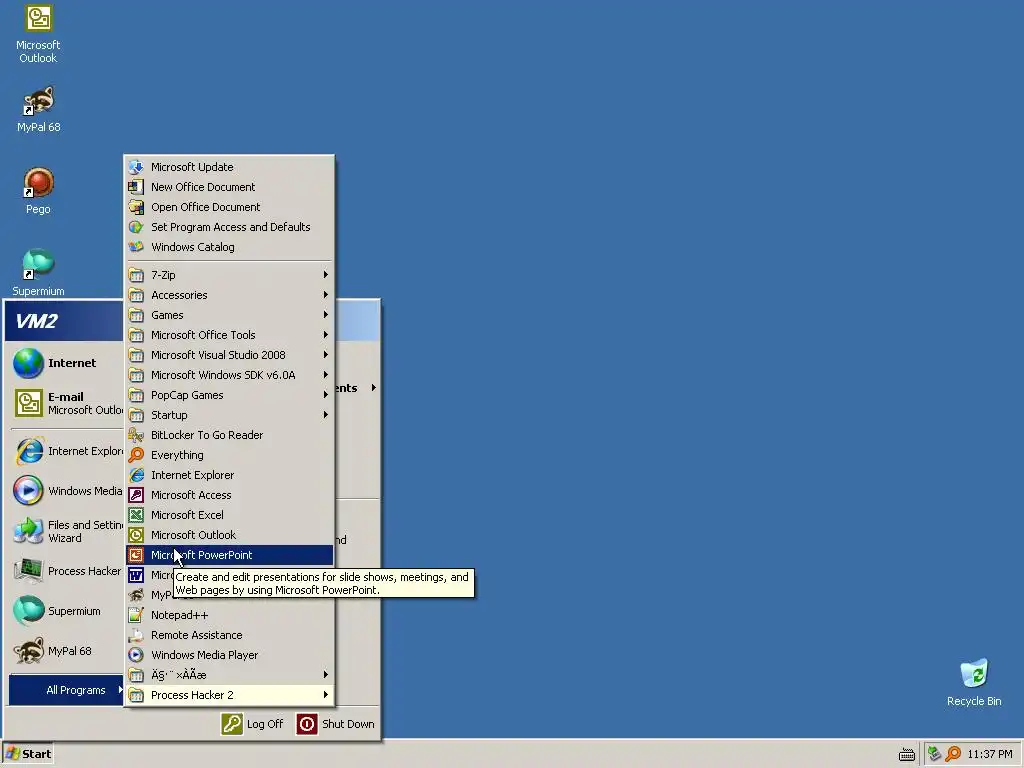Screen dimensions: 1024x768
Task: Expand the 7-Zip submenu arrow
Action: click(325, 275)
